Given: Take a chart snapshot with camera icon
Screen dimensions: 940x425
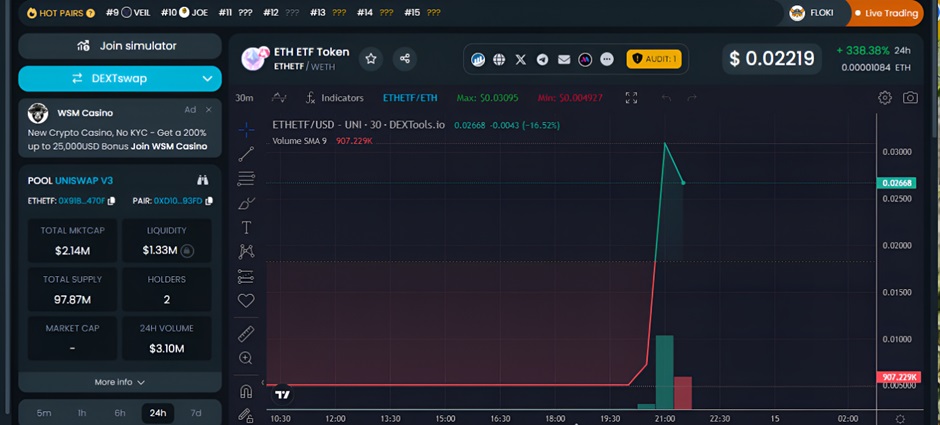Looking at the screenshot, I should pyautogui.click(x=910, y=98).
